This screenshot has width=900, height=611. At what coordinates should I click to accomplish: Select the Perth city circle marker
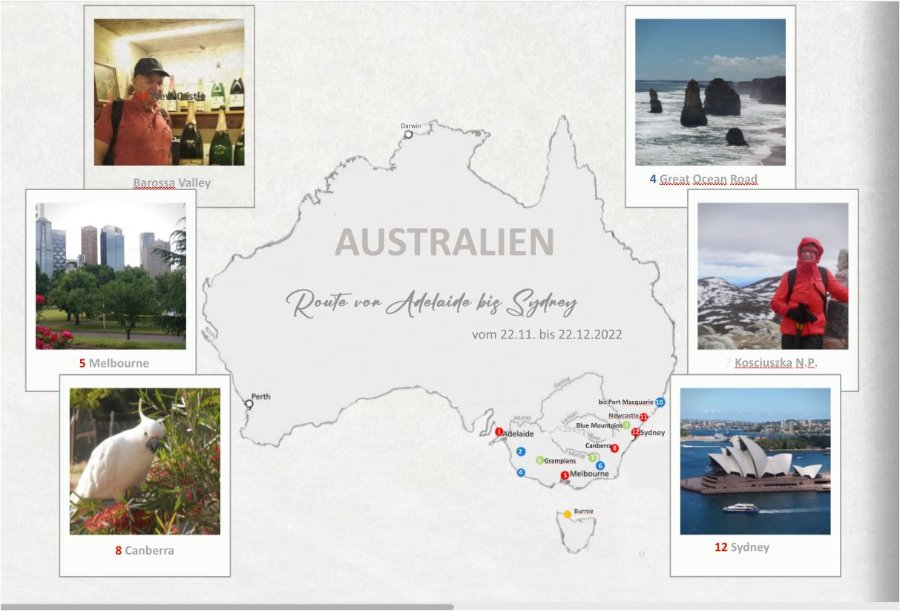249,404
